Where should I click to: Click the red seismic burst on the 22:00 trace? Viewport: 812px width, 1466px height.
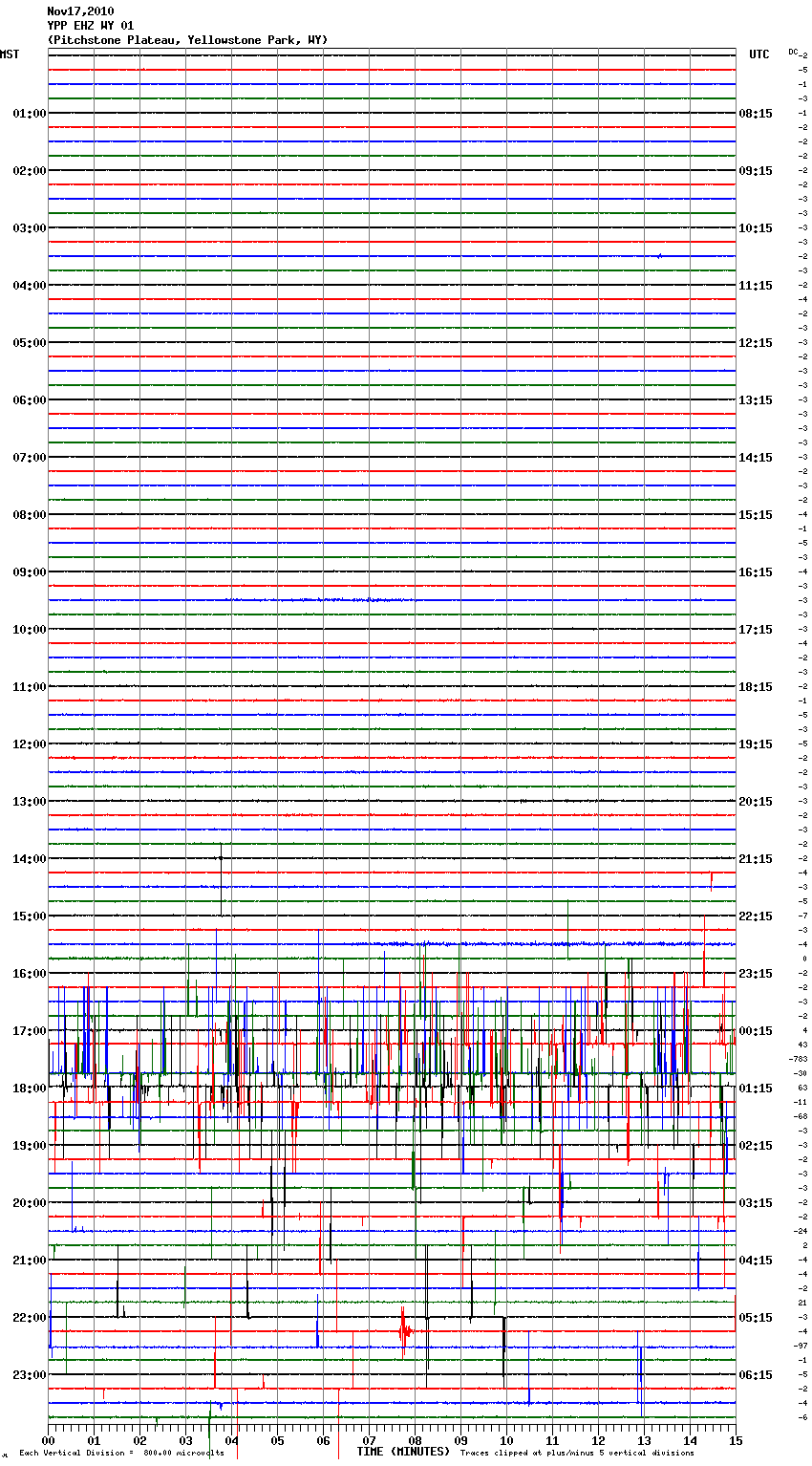coord(405,1331)
